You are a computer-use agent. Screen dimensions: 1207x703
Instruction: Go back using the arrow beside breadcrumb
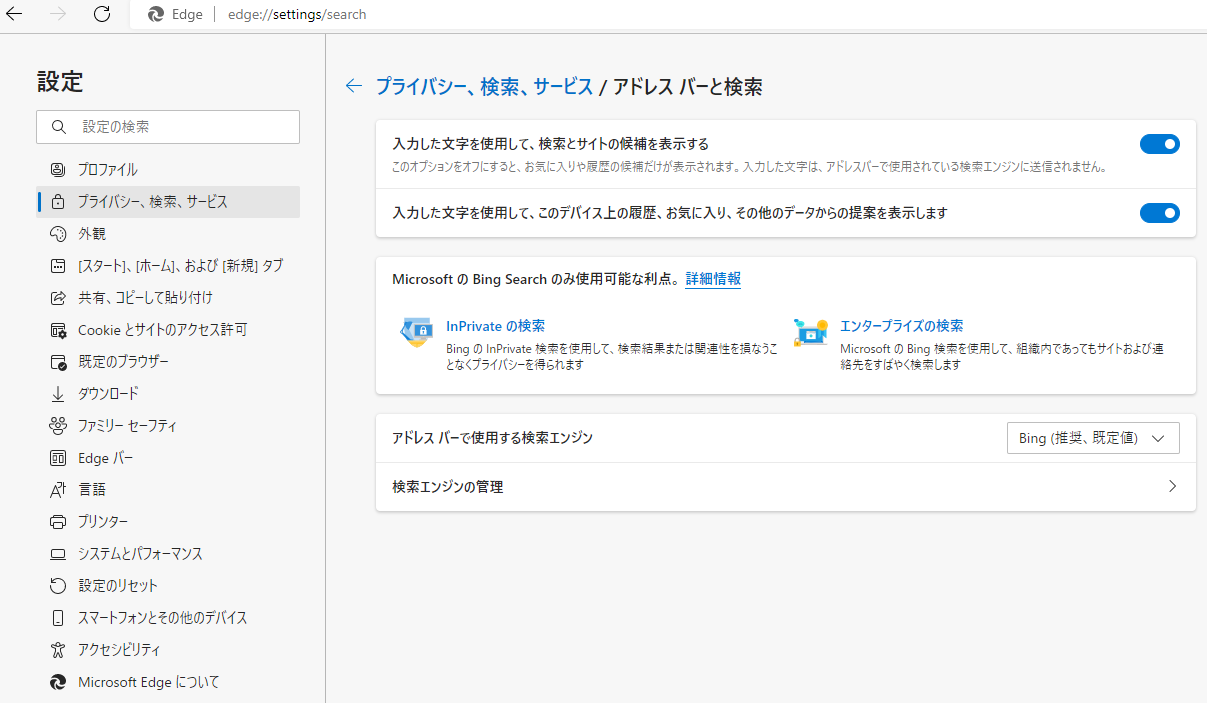coord(353,86)
